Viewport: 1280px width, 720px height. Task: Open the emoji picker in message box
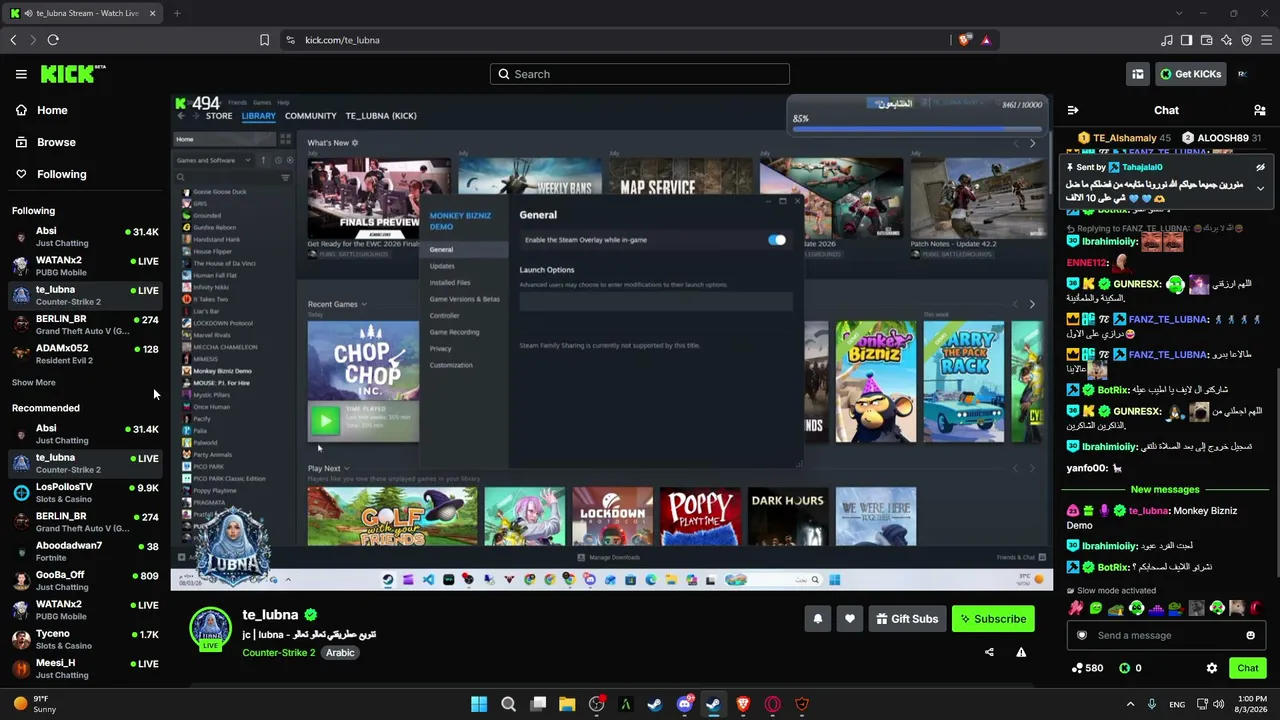tap(1250, 635)
